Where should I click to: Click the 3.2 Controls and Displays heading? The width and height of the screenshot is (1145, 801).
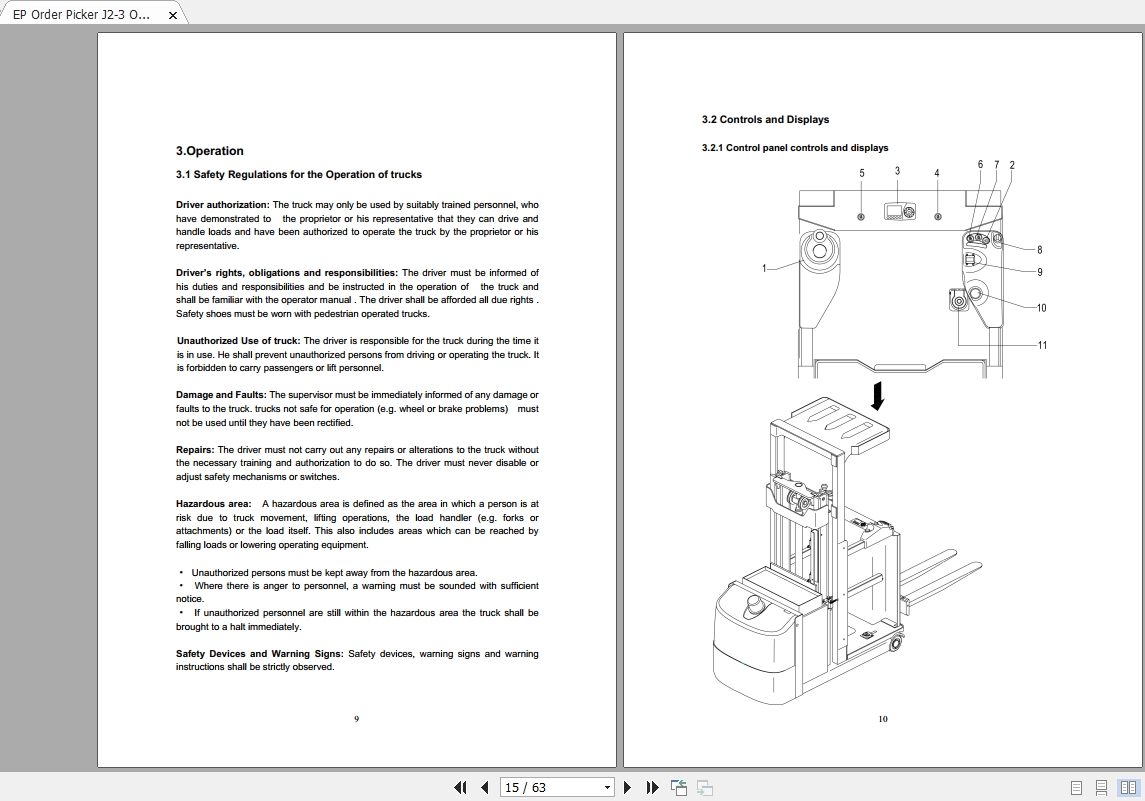(764, 119)
